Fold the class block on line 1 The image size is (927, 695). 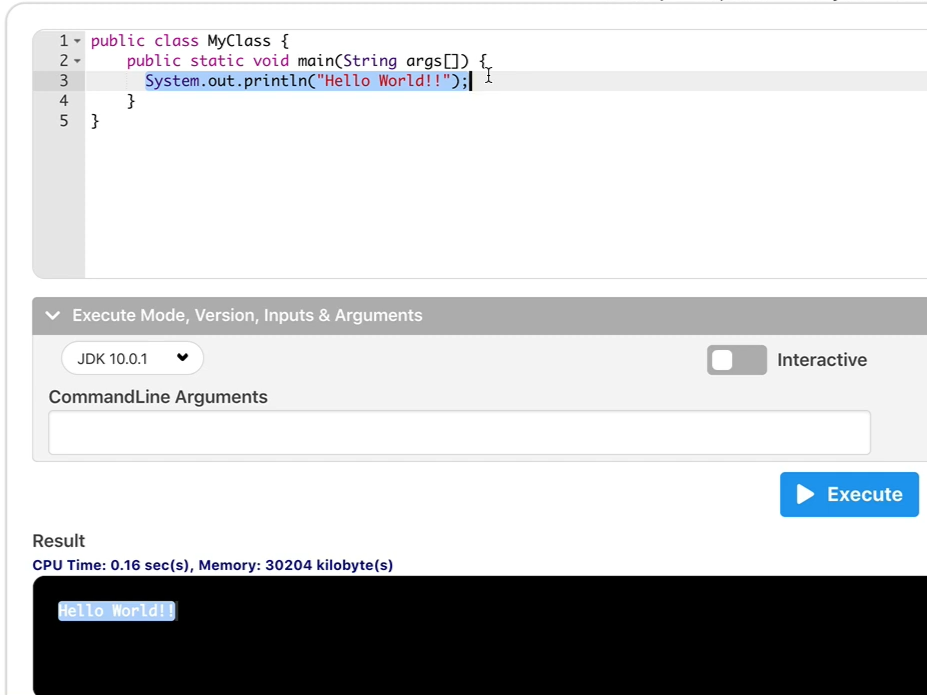coord(77,41)
